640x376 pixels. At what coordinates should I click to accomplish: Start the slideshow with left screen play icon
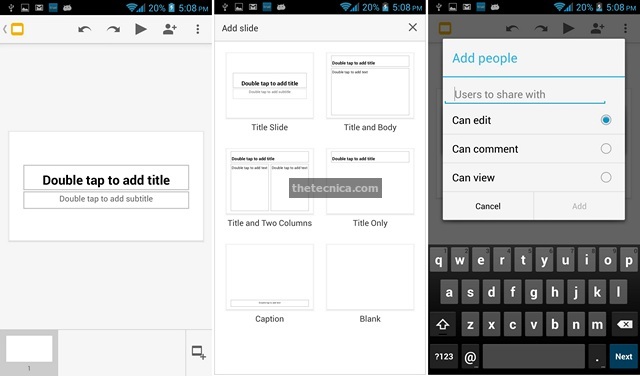[x=141, y=29]
